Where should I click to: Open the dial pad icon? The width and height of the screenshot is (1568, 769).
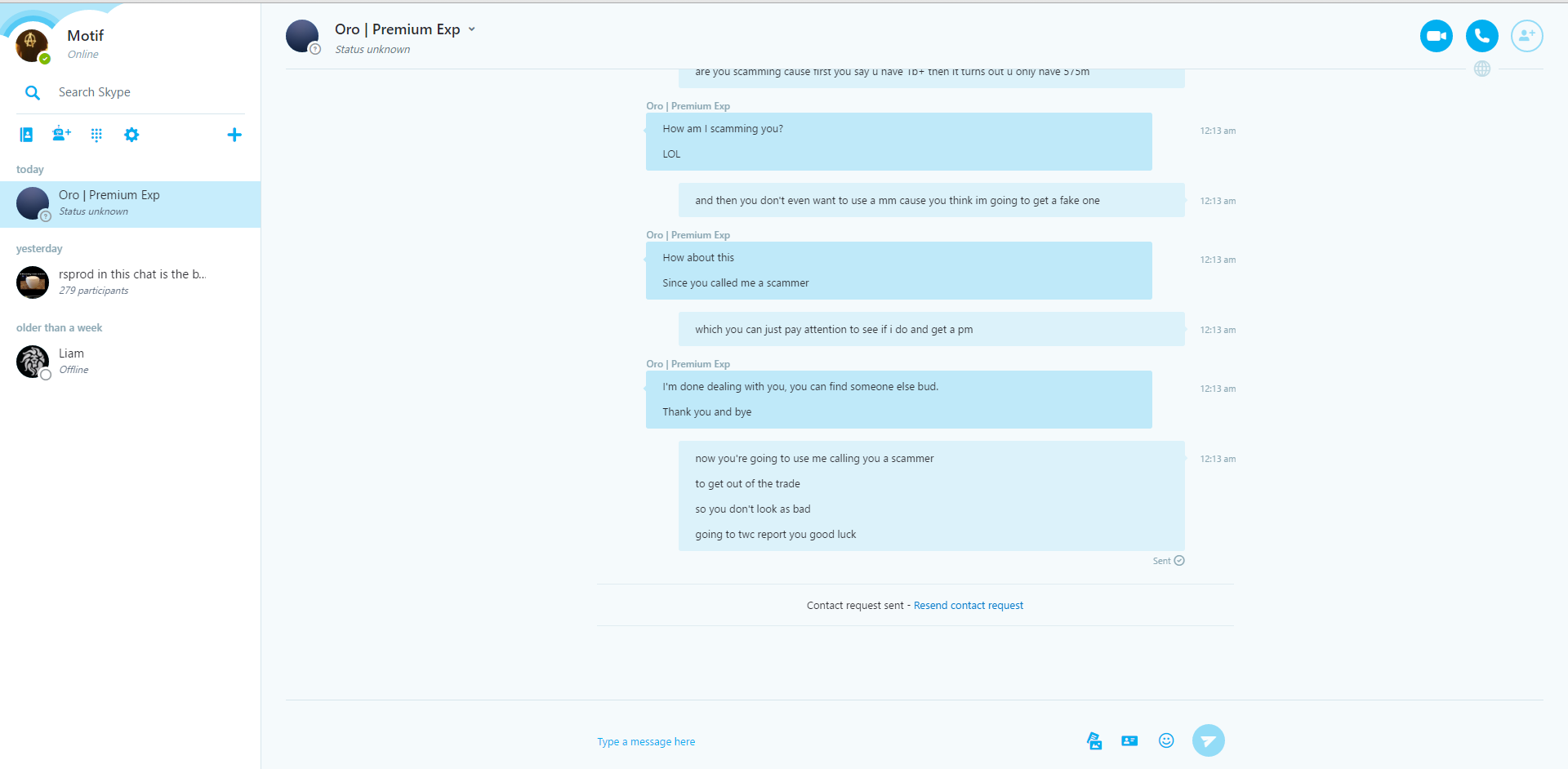[96, 135]
